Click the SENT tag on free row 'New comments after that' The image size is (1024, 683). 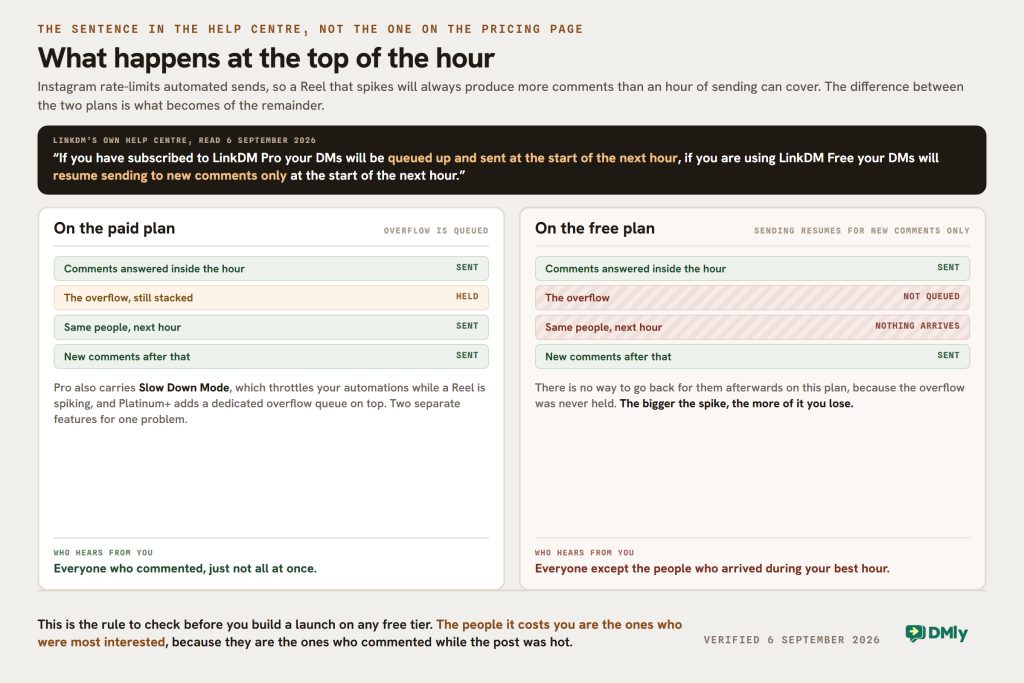[948, 355]
